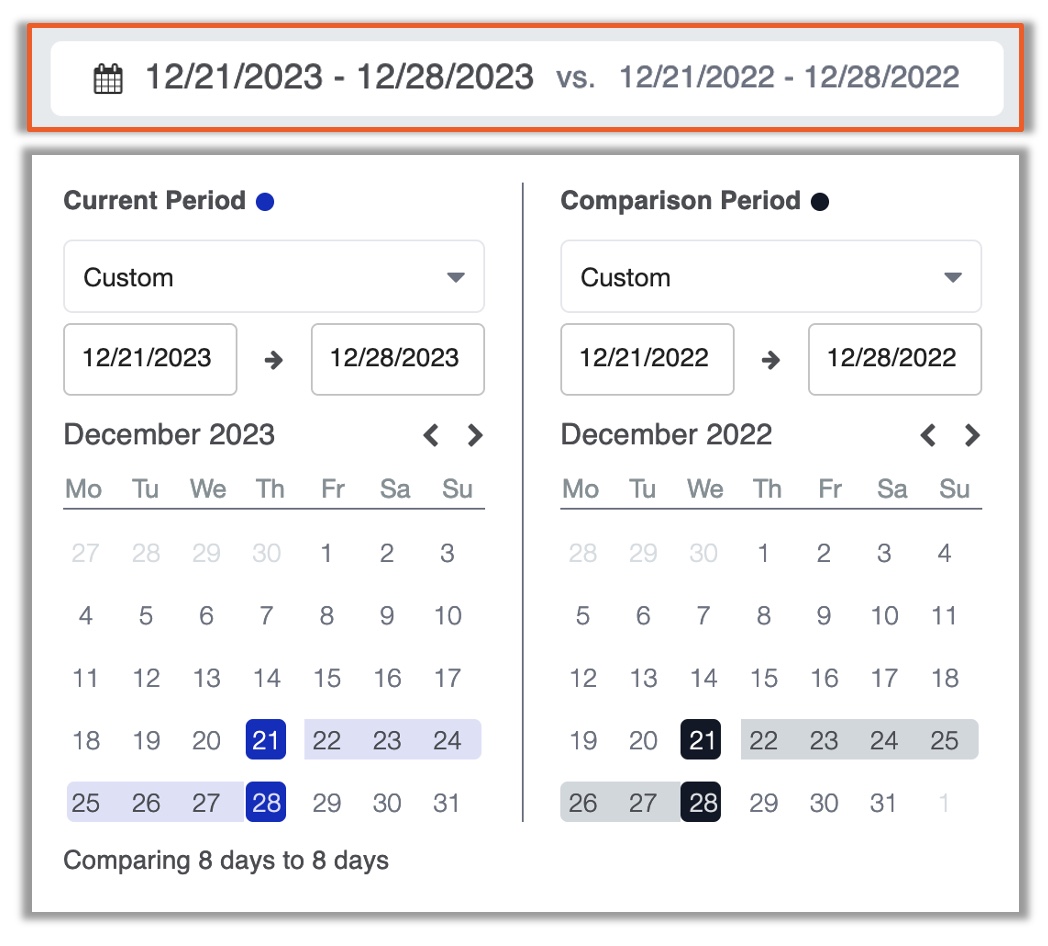Viewport: 1048px width, 946px height.
Task: Open the Current Period Custom dropdown
Action: 274,277
